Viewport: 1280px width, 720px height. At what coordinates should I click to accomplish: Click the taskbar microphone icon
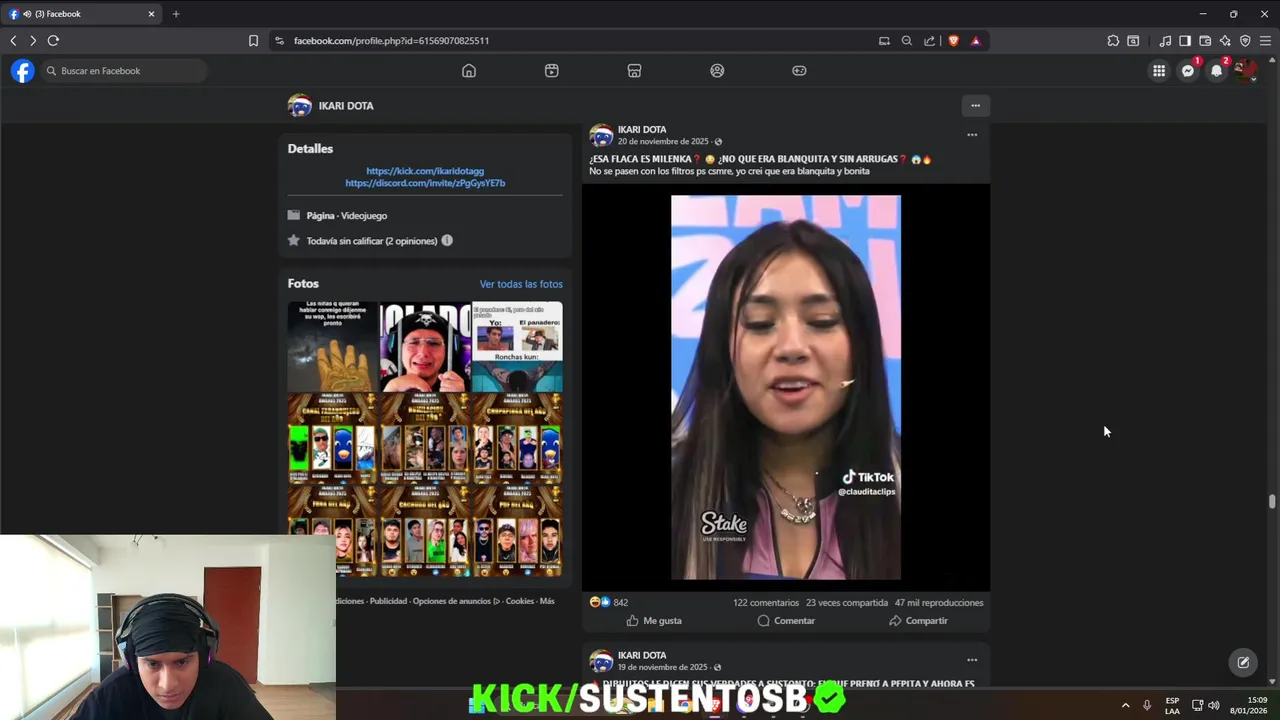click(1147, 705)
